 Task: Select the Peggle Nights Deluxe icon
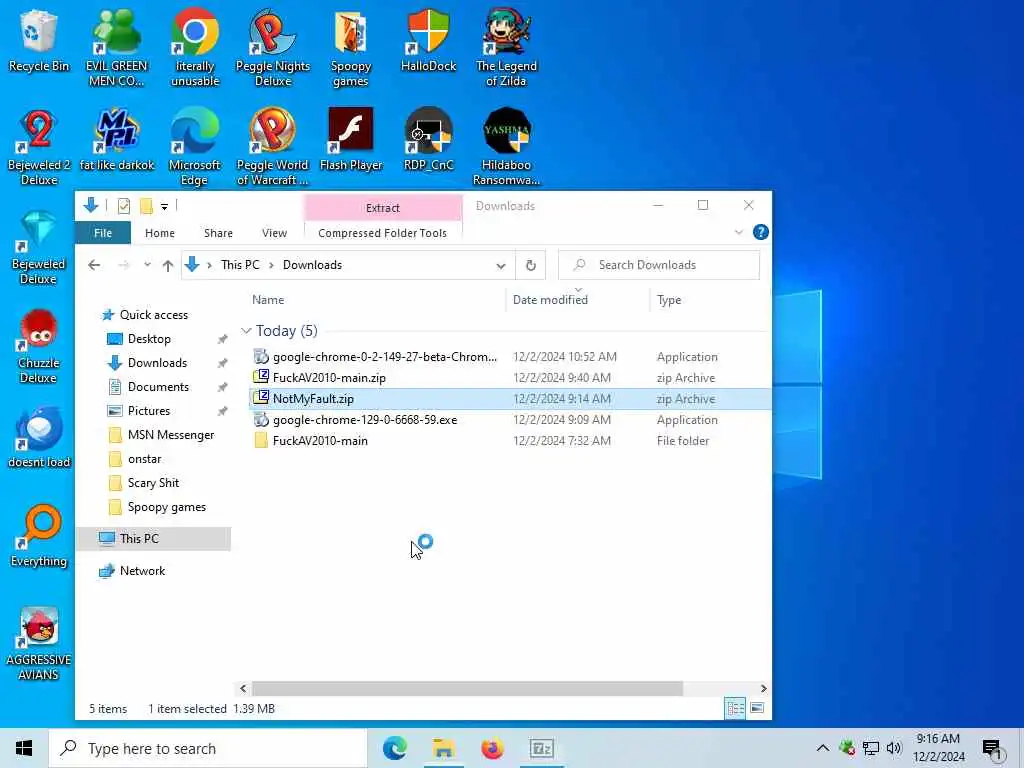coord(272,48)
